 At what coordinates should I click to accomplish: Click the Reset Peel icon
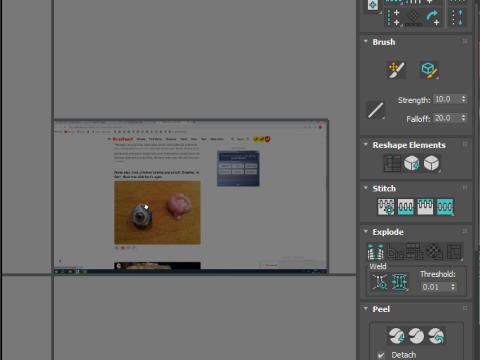(x=436, y=336)
